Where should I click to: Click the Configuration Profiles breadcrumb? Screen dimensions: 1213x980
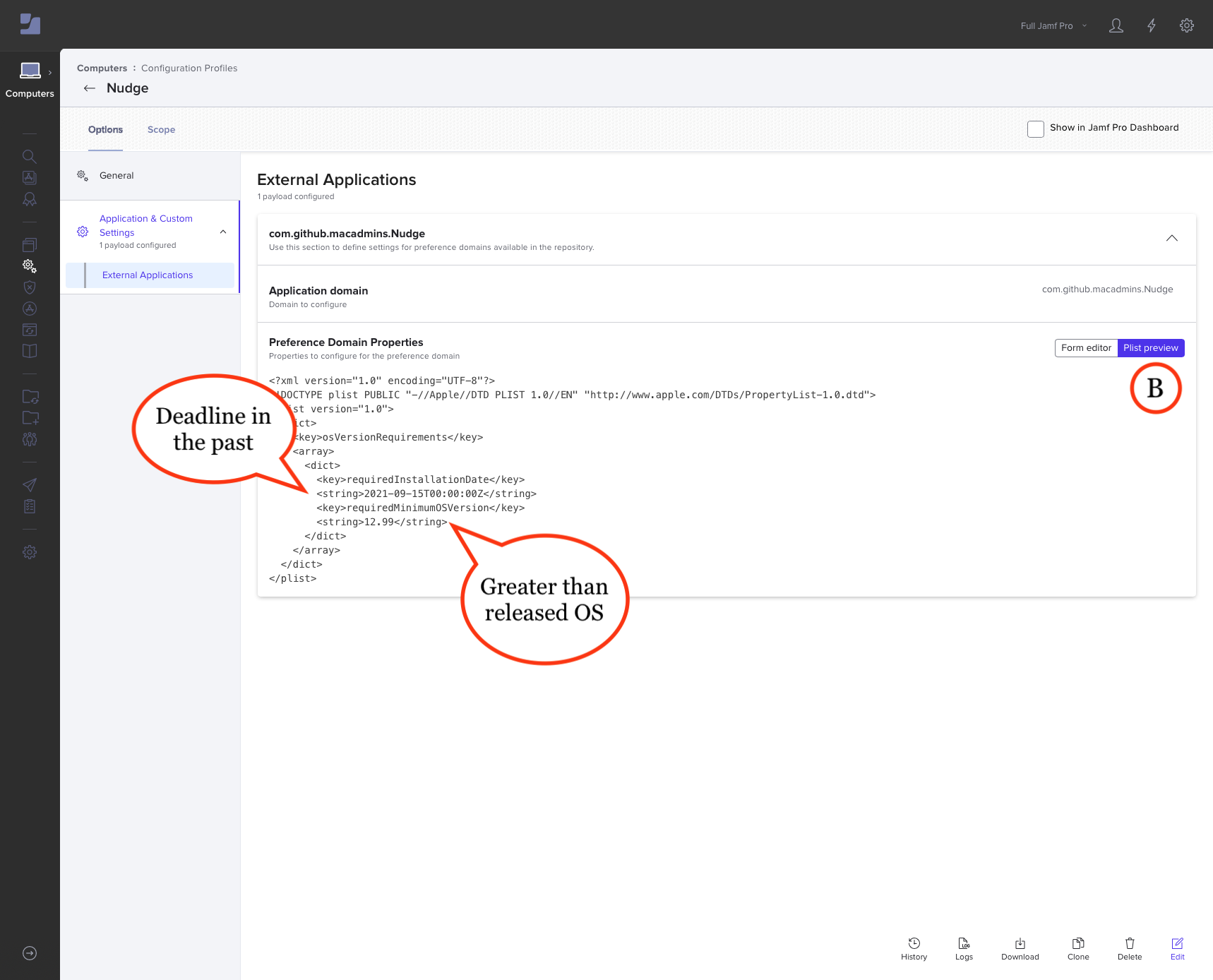pyautogui.click(x=189, y=68)
